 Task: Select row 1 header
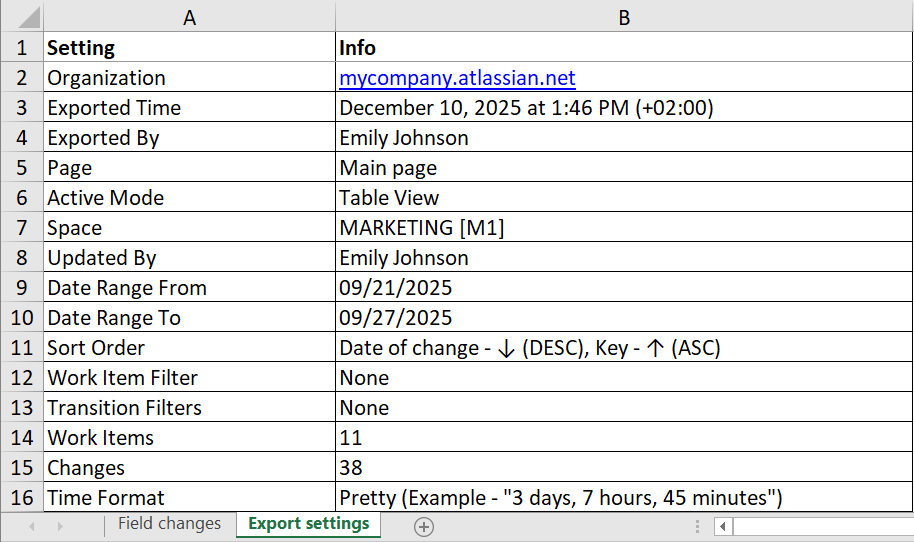click(21, 48)
